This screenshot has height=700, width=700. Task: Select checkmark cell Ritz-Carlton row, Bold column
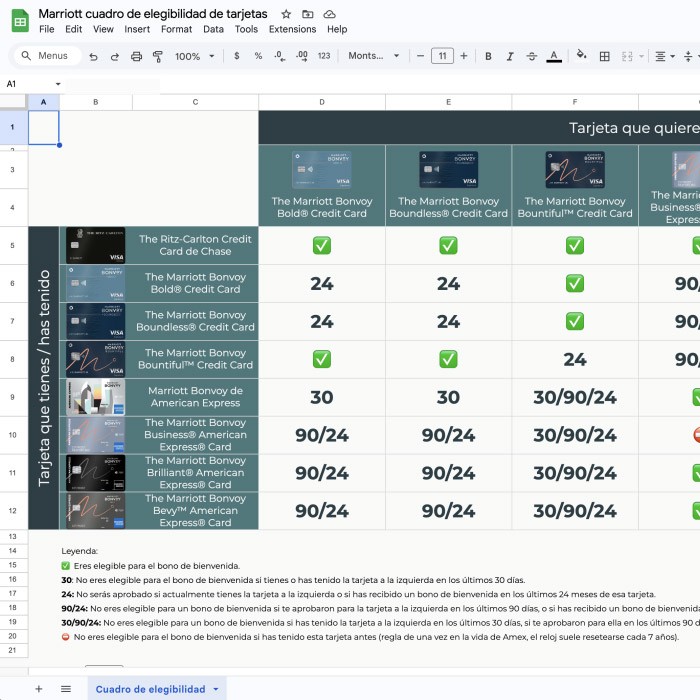[x=322, y=246]
